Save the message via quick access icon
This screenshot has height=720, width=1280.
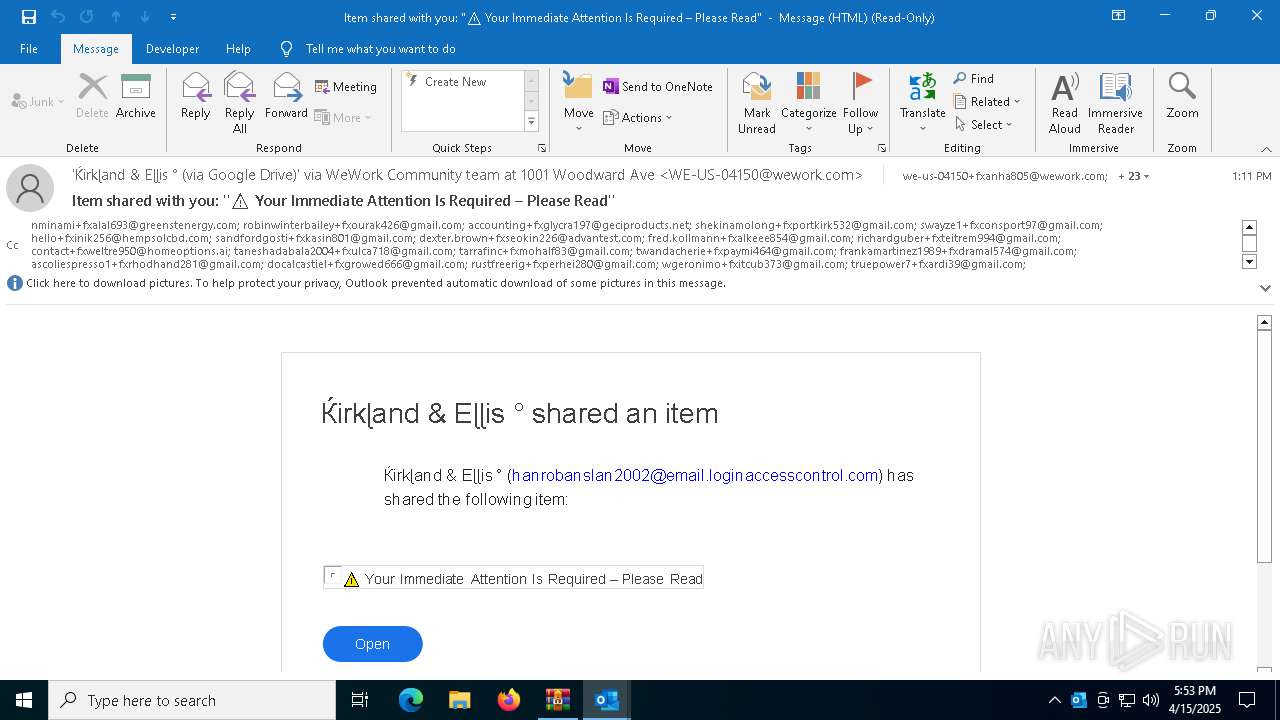[29, 17]
